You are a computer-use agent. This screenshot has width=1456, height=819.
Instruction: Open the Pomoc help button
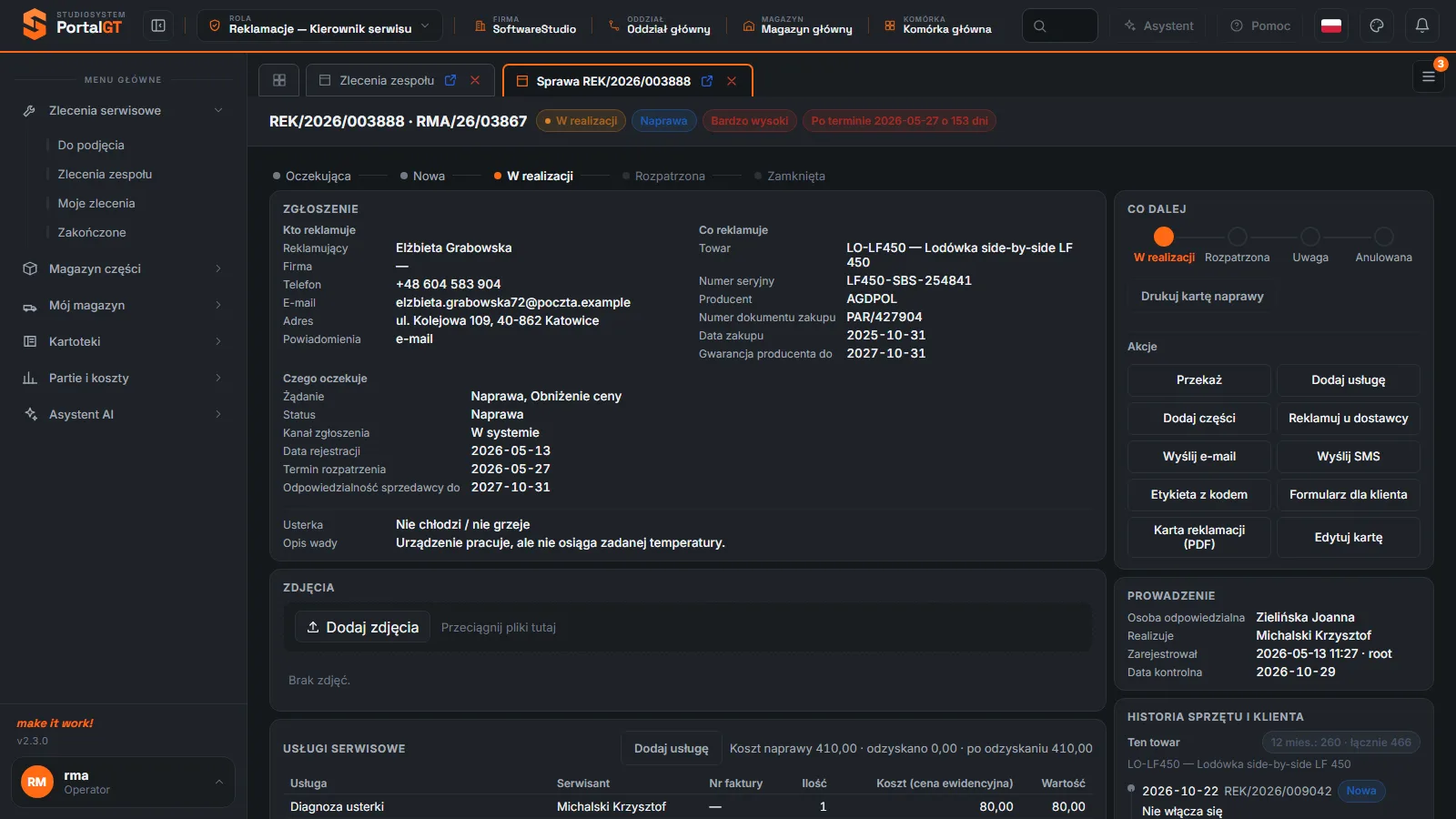(x=1260, y=25)
